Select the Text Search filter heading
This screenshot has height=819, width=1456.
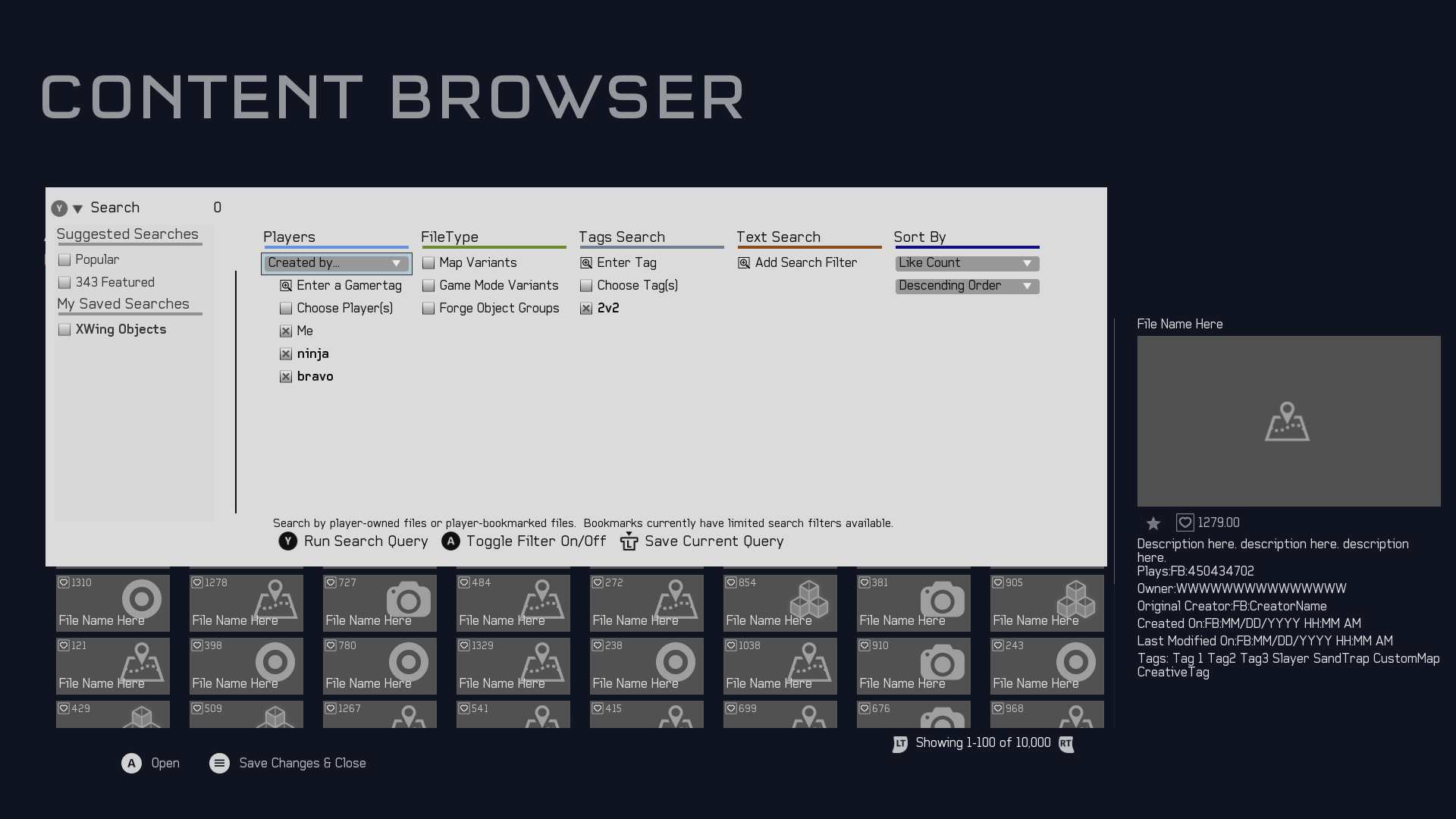tap(779, 237)
